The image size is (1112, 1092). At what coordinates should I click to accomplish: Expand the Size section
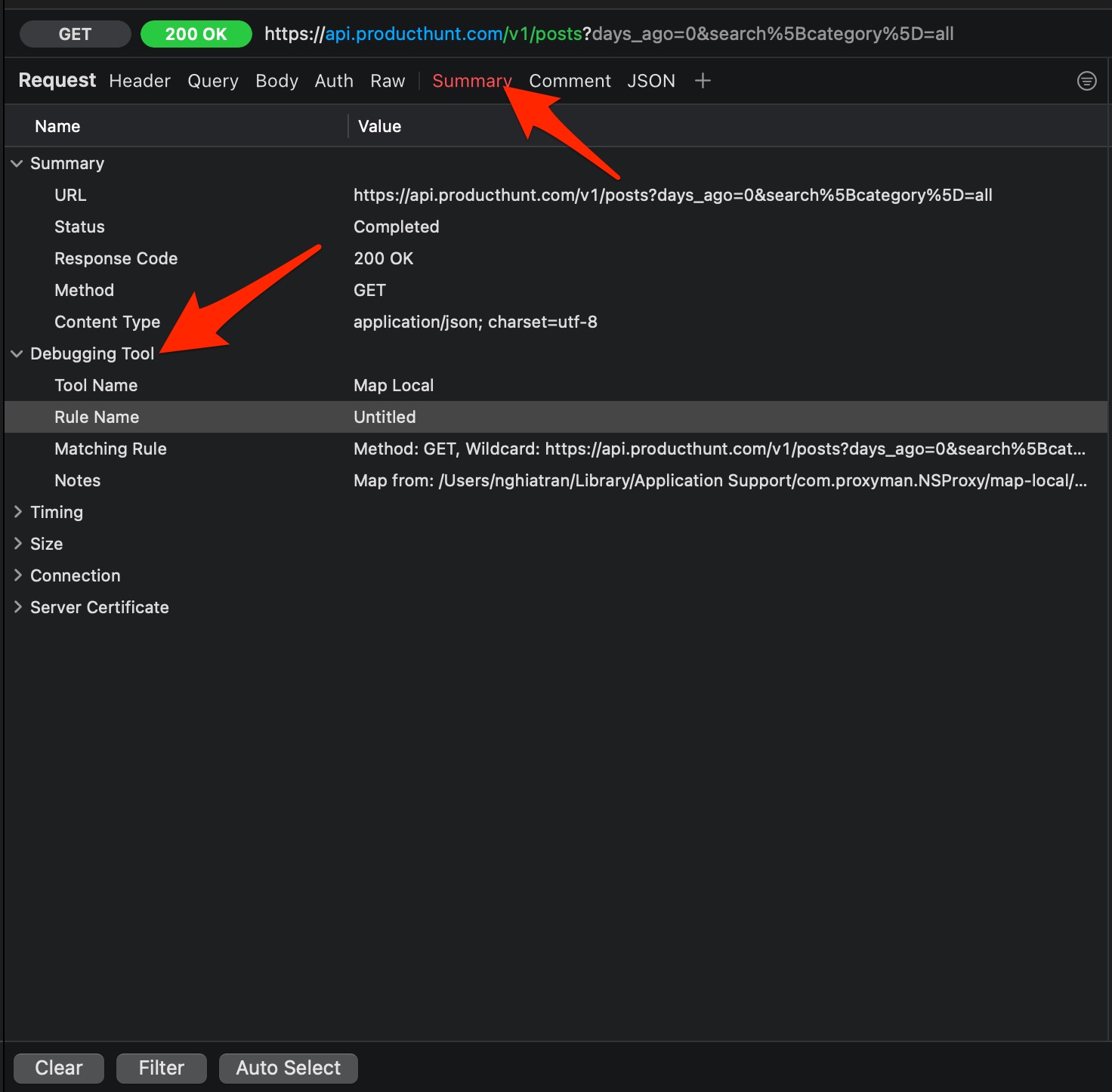click(17, 544)
